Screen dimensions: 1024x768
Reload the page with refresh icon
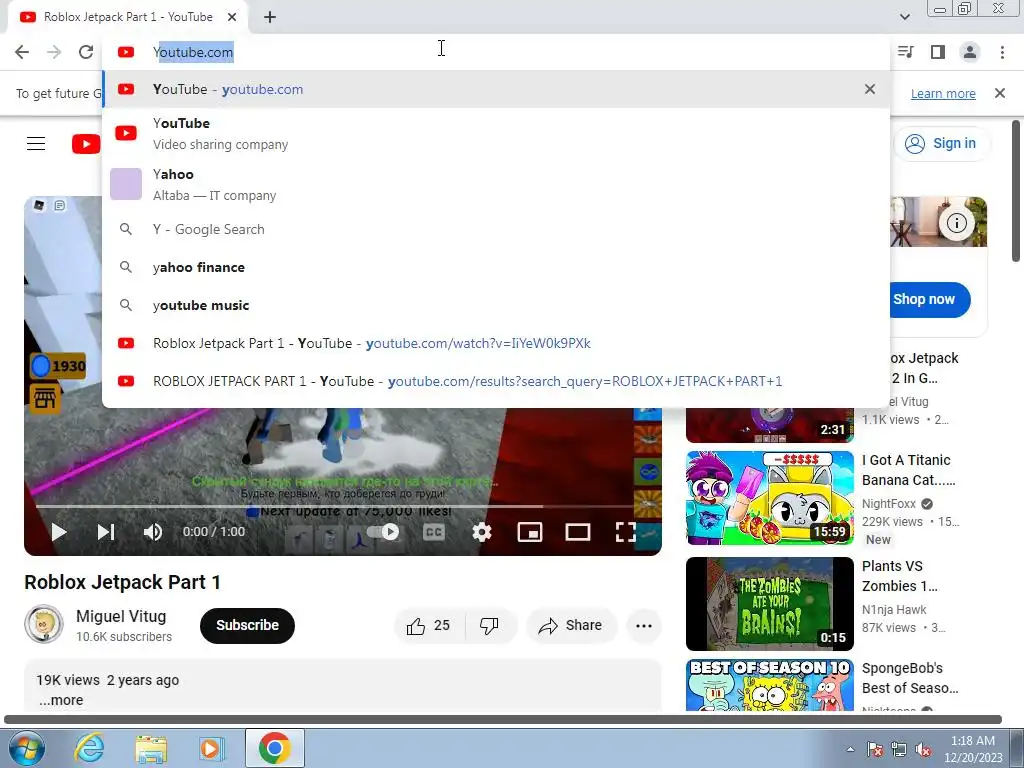click(86, 52)
